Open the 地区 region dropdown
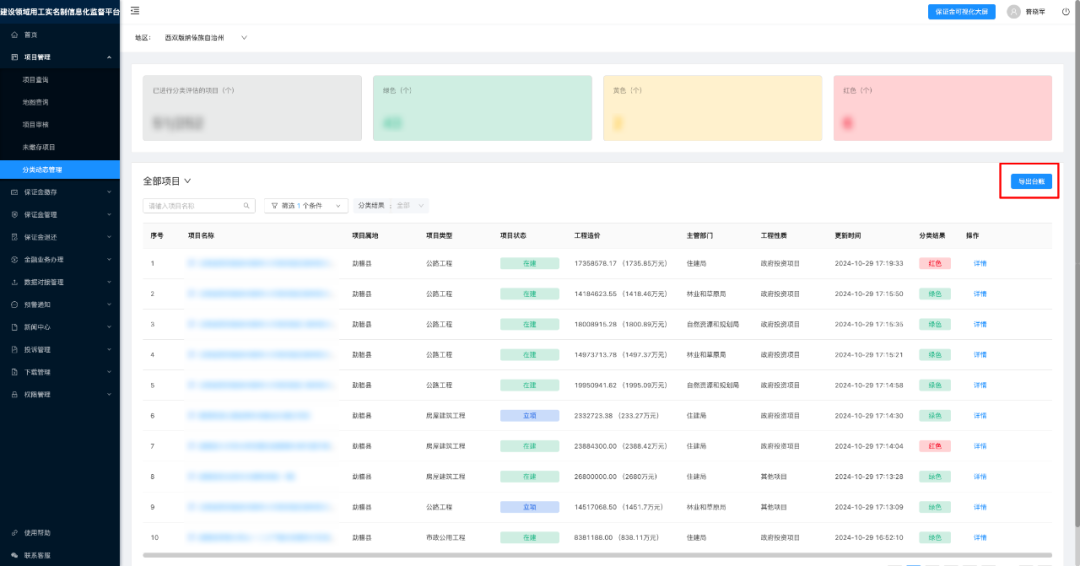This screenshot has width=1080, height=566. click(205, 38)
